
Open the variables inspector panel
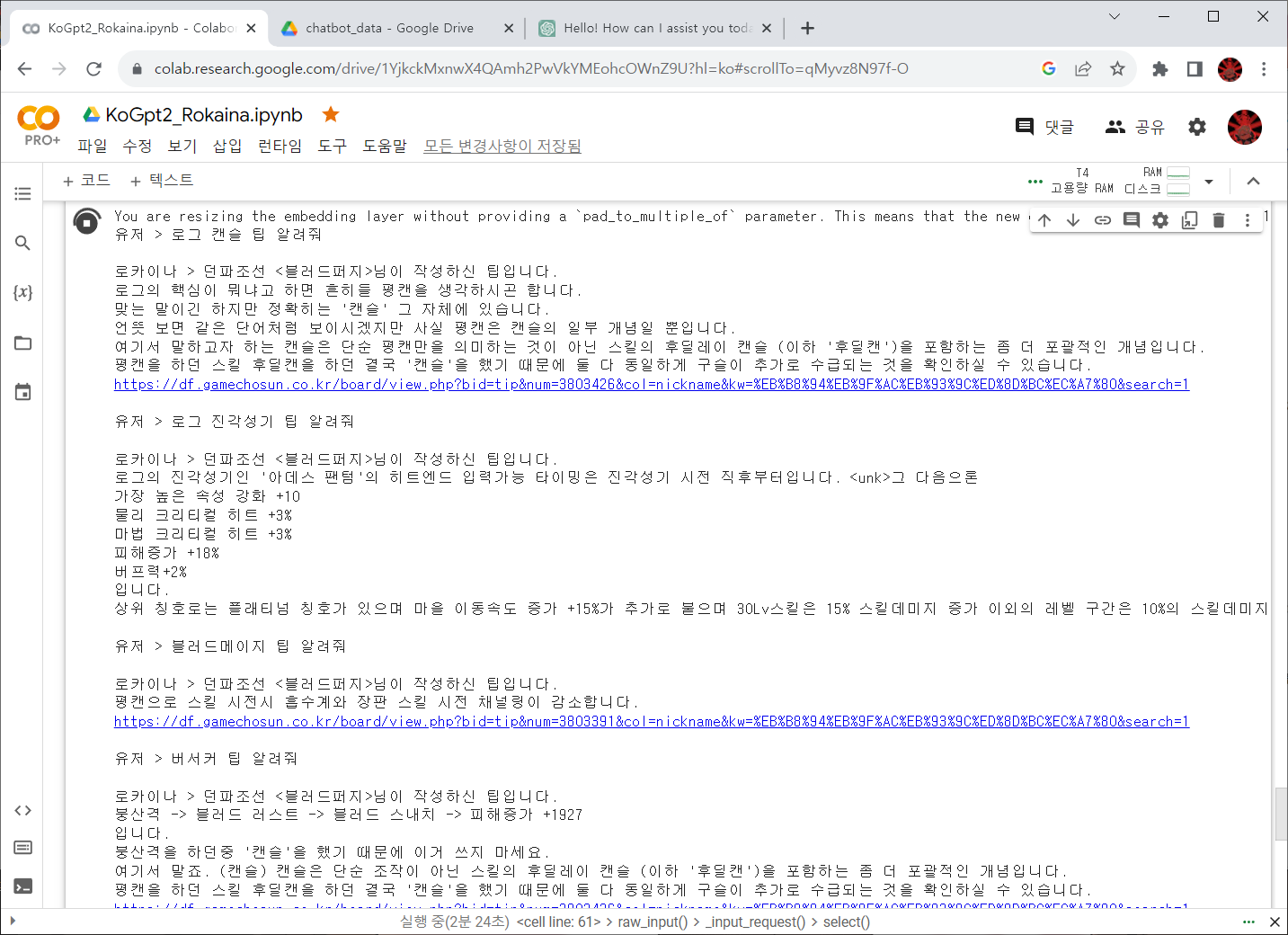coord(22,292)
